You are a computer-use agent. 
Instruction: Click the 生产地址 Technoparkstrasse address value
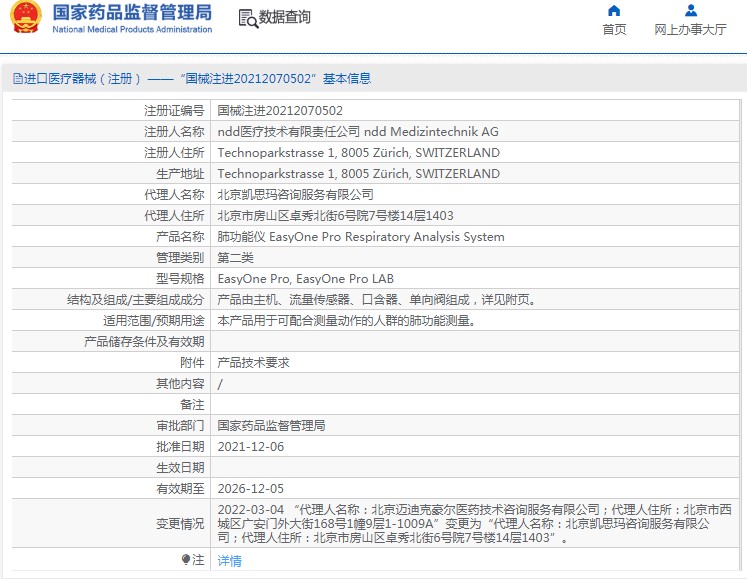click(359, 173)
